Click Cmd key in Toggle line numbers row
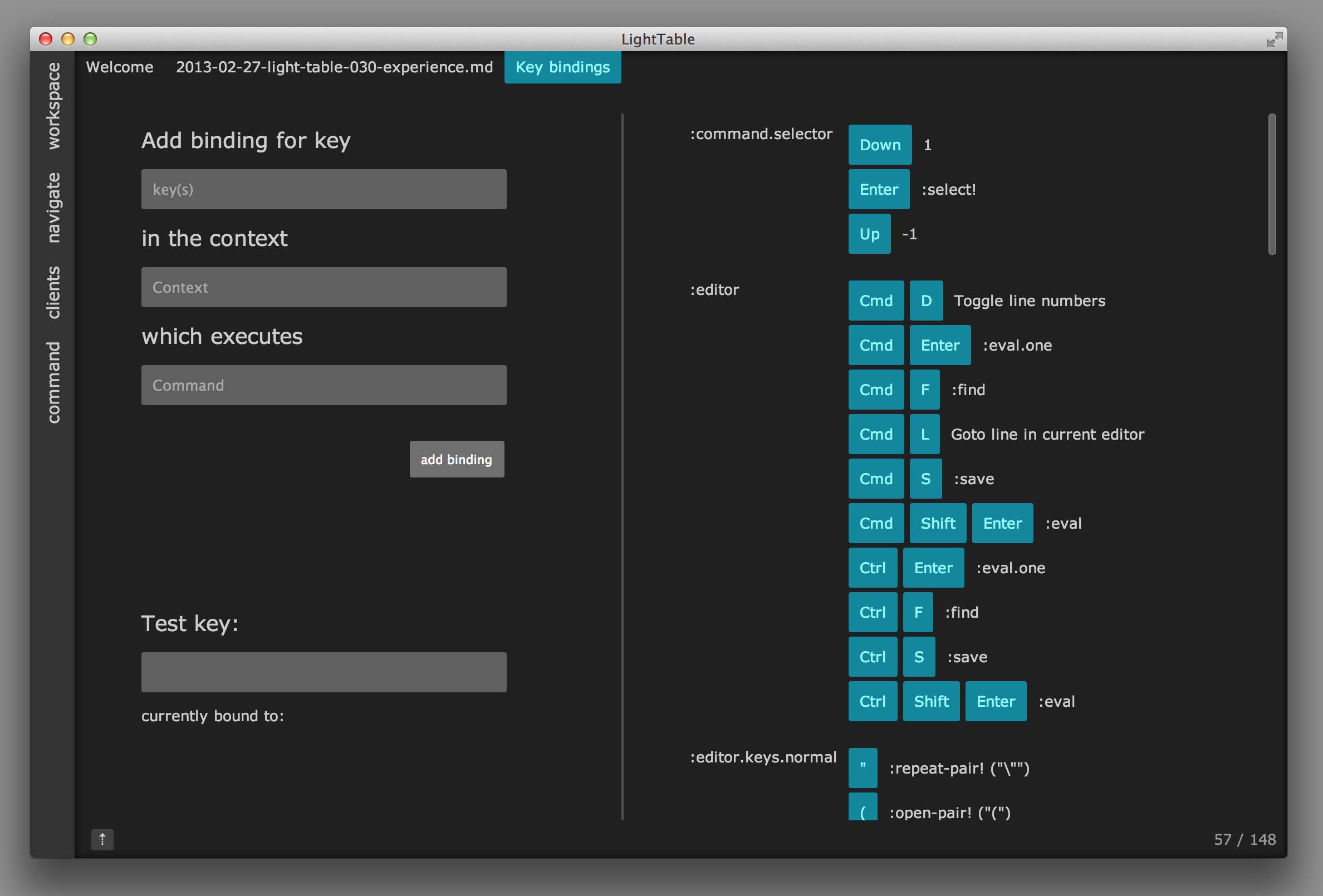 (876, 301)
